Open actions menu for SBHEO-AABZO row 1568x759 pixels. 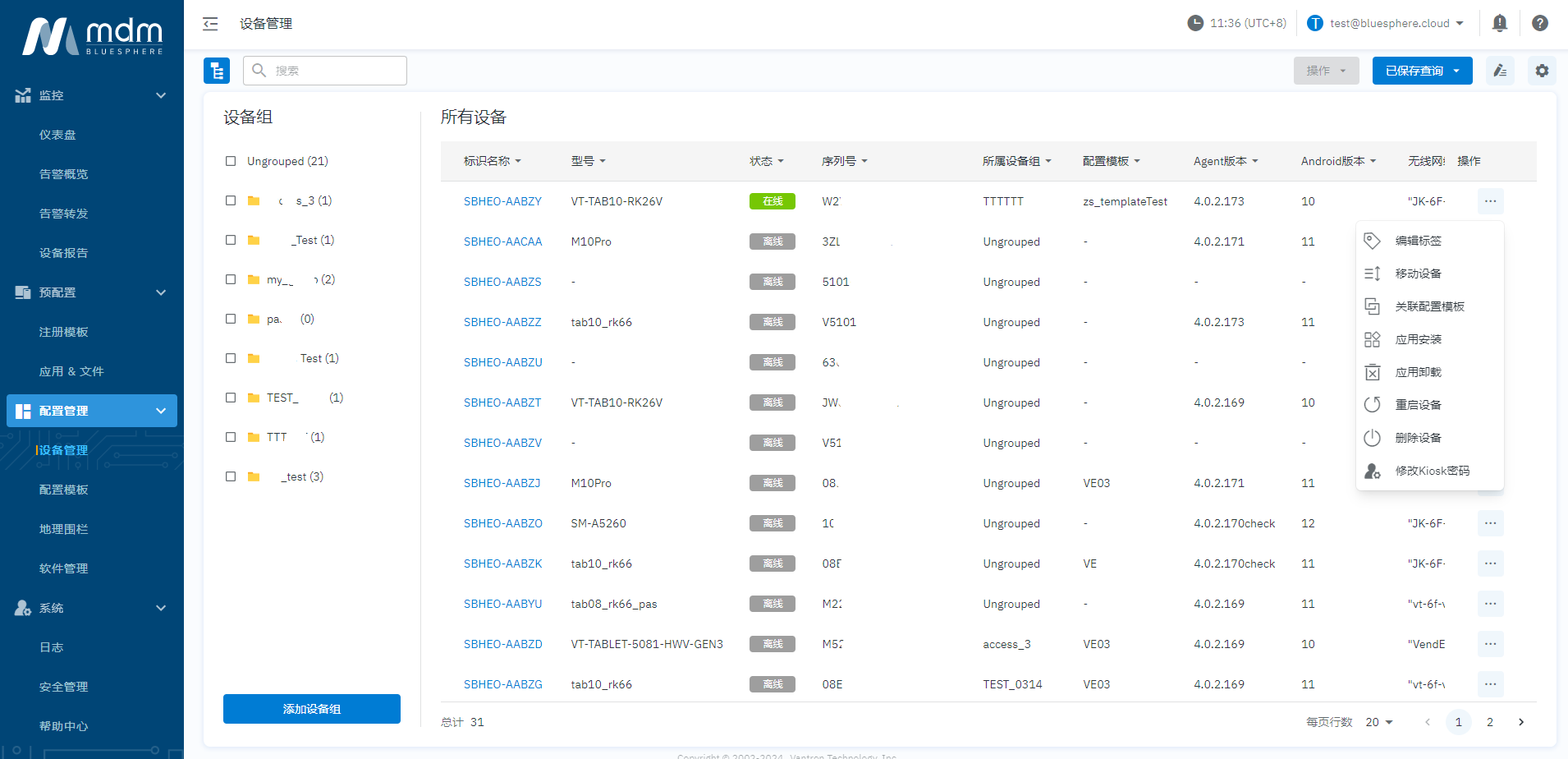tap(1489, 523)
